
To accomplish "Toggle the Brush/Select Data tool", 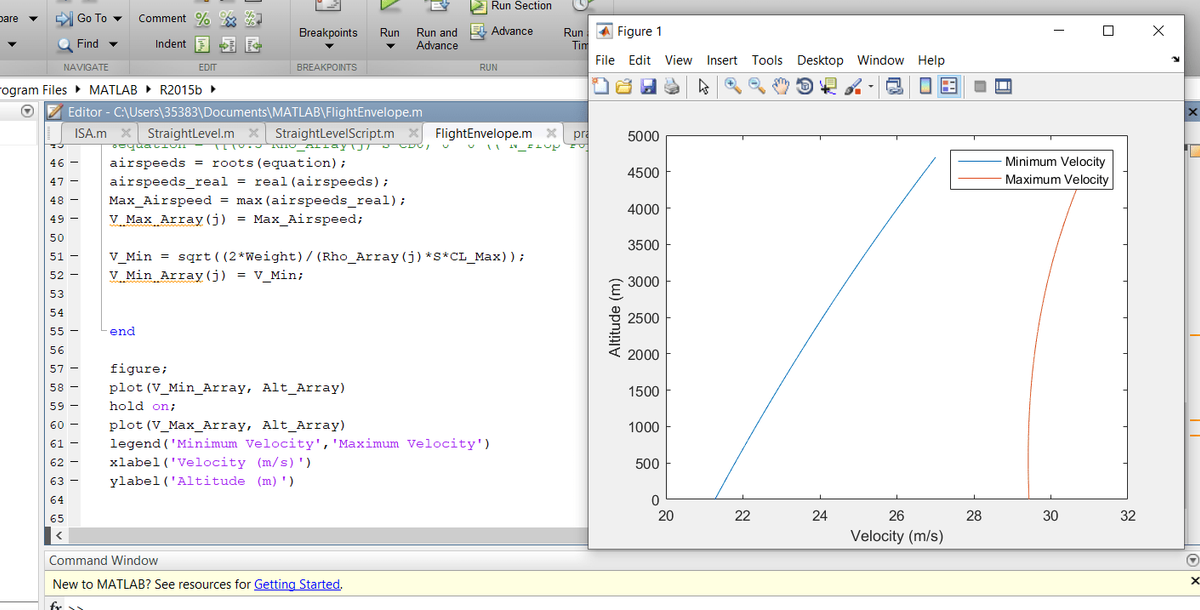I will click(x=851, y=87).
